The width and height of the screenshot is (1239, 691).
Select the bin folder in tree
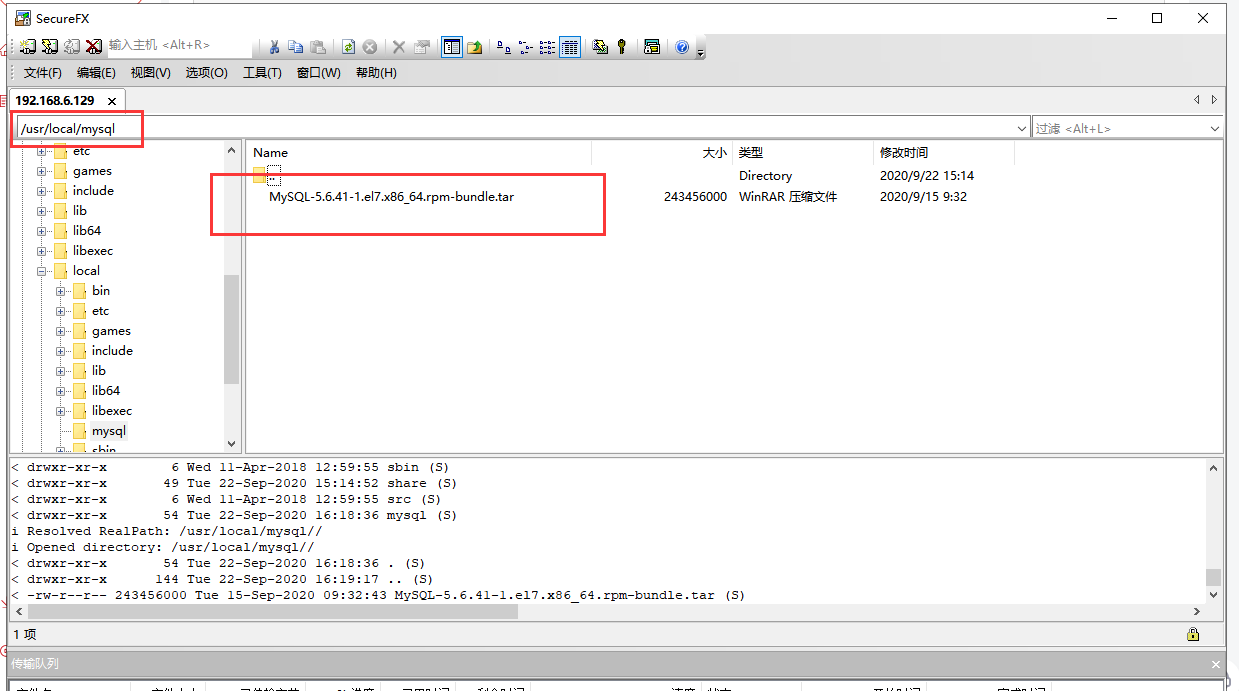pyautogui.click(x=101, y=291)
